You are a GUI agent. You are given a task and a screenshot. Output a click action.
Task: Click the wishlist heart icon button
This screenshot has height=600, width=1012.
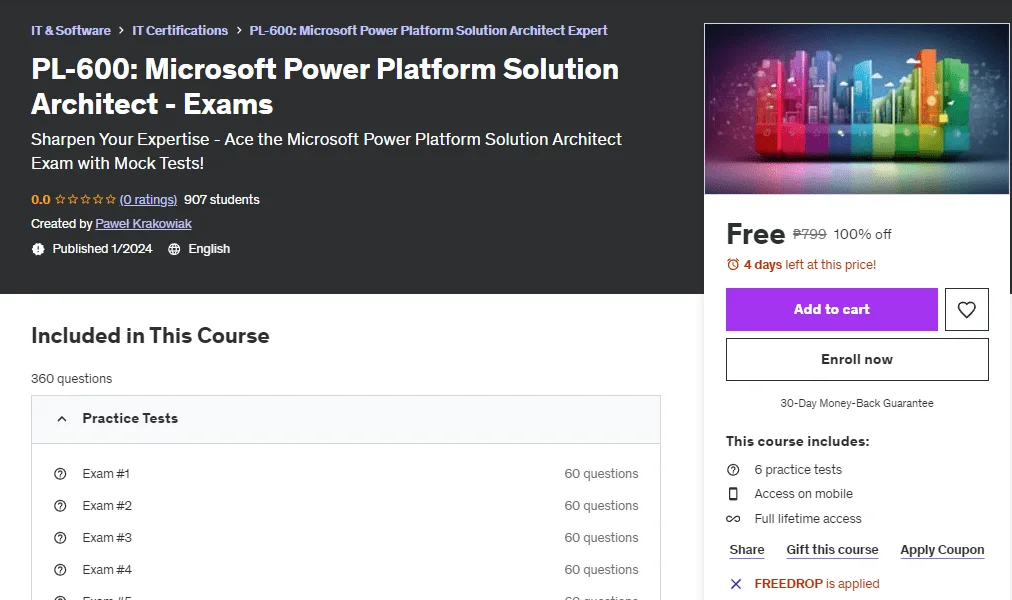pos(966,310)
